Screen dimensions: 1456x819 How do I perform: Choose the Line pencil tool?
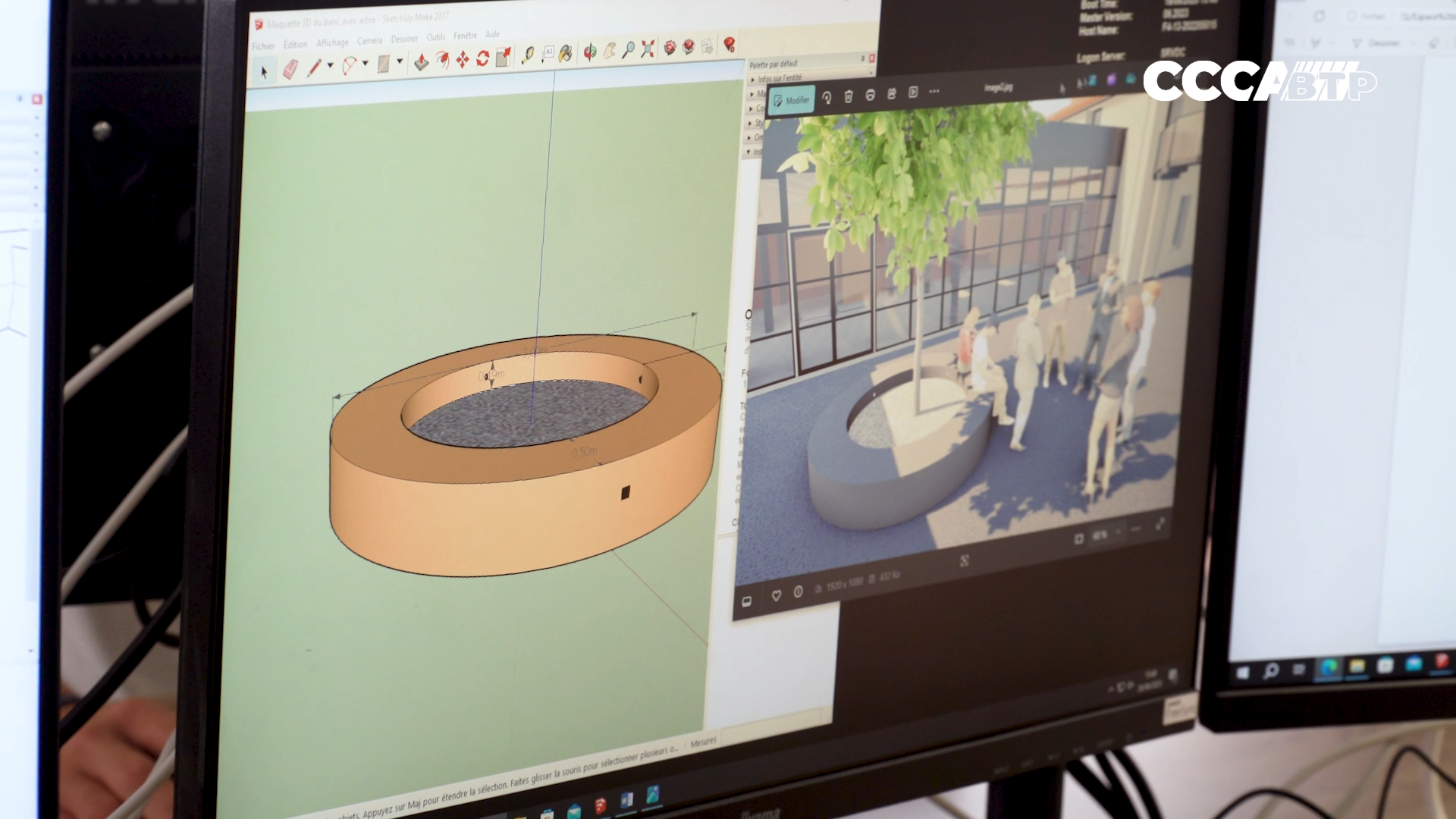tap(314, 68)
